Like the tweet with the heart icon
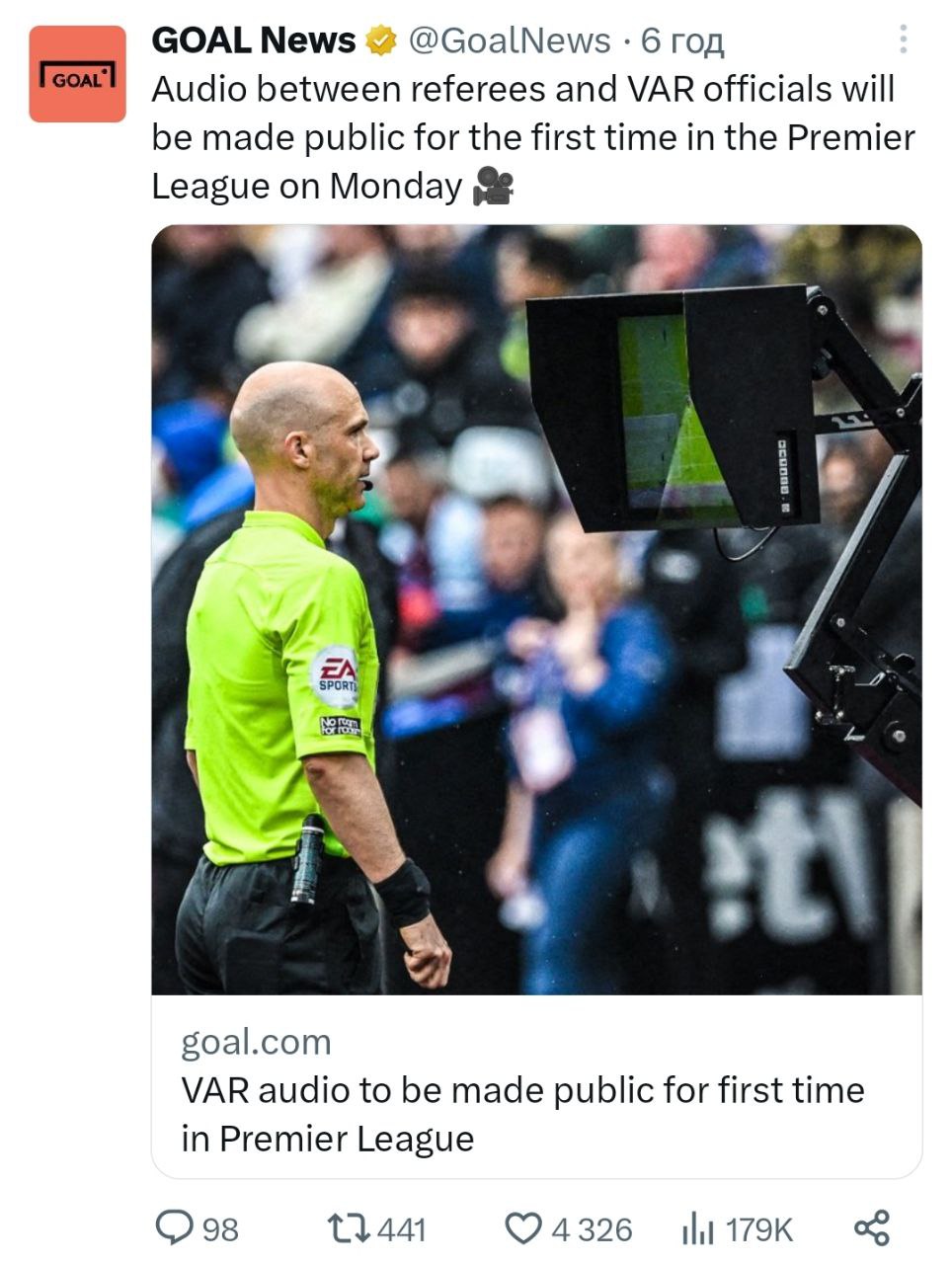952x1264 pixels. 523,1228
